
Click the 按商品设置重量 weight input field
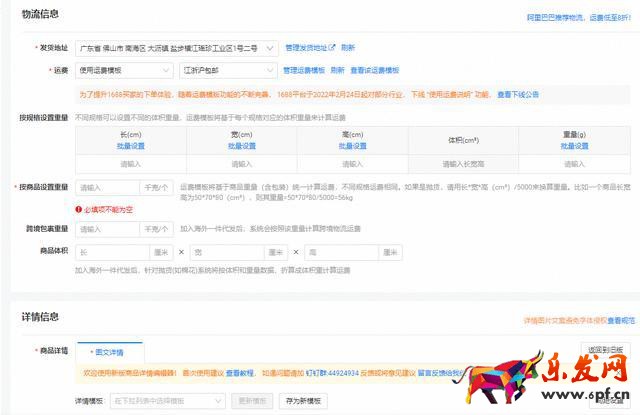[x=107, y=187]
